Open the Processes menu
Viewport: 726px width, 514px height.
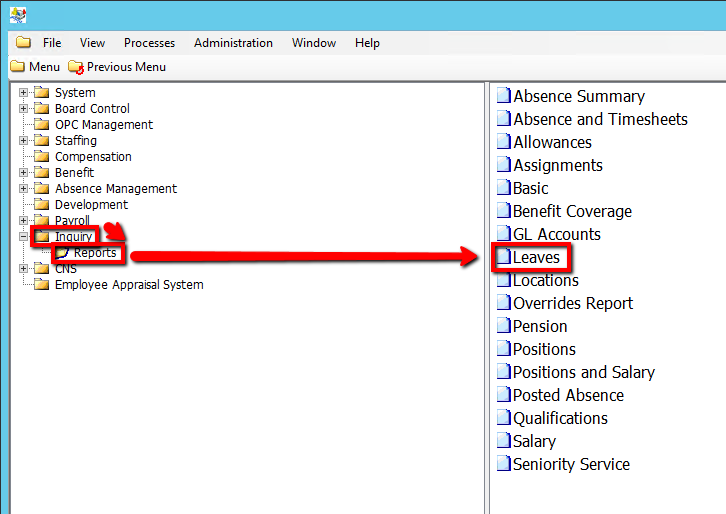[x=149, y=43]
